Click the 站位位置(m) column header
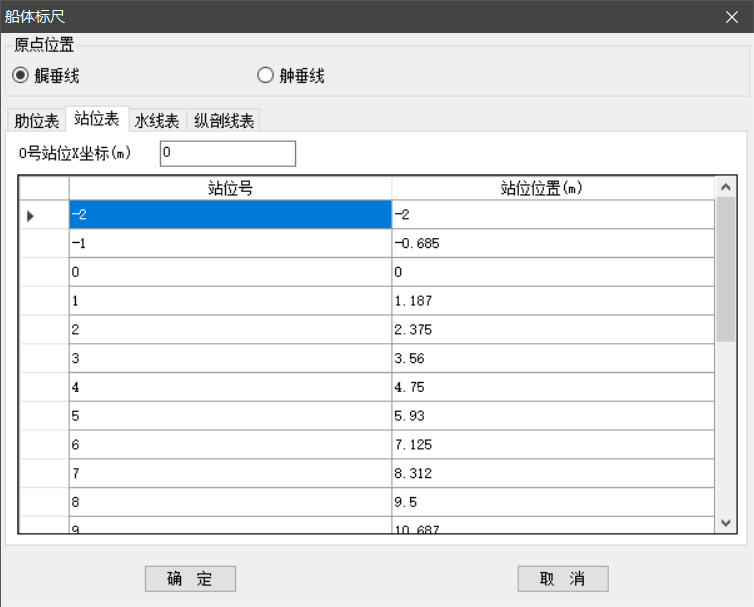Viewport: 754px width, 607px height. [x=553, y=187]
